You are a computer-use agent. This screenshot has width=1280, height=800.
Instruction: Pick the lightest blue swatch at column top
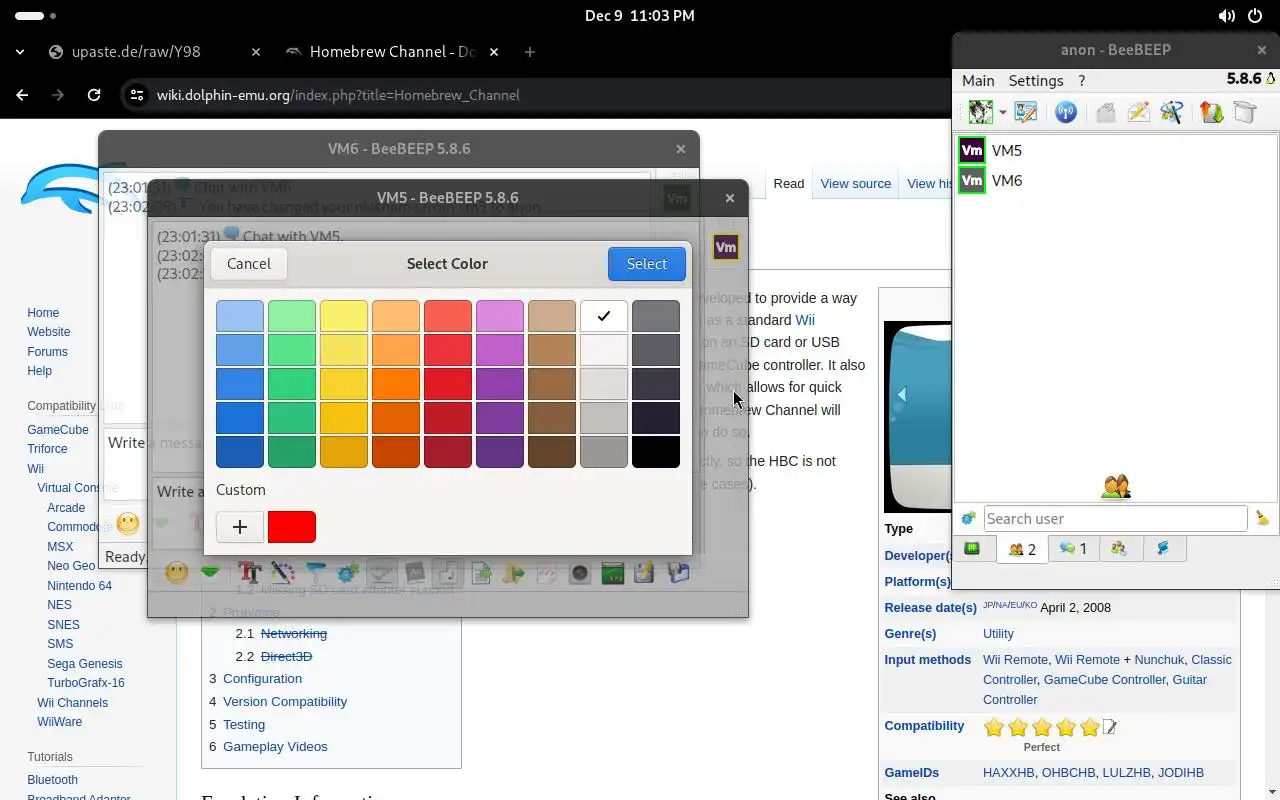[240, 316]
